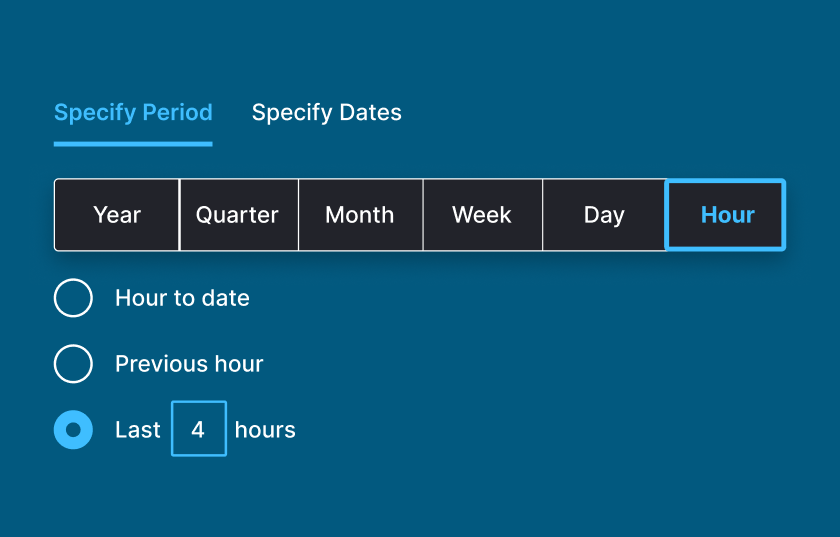This screenshot has width=840, height=537.
Task: Click the divider between Year and Quarter
Action: pos(179,215)
